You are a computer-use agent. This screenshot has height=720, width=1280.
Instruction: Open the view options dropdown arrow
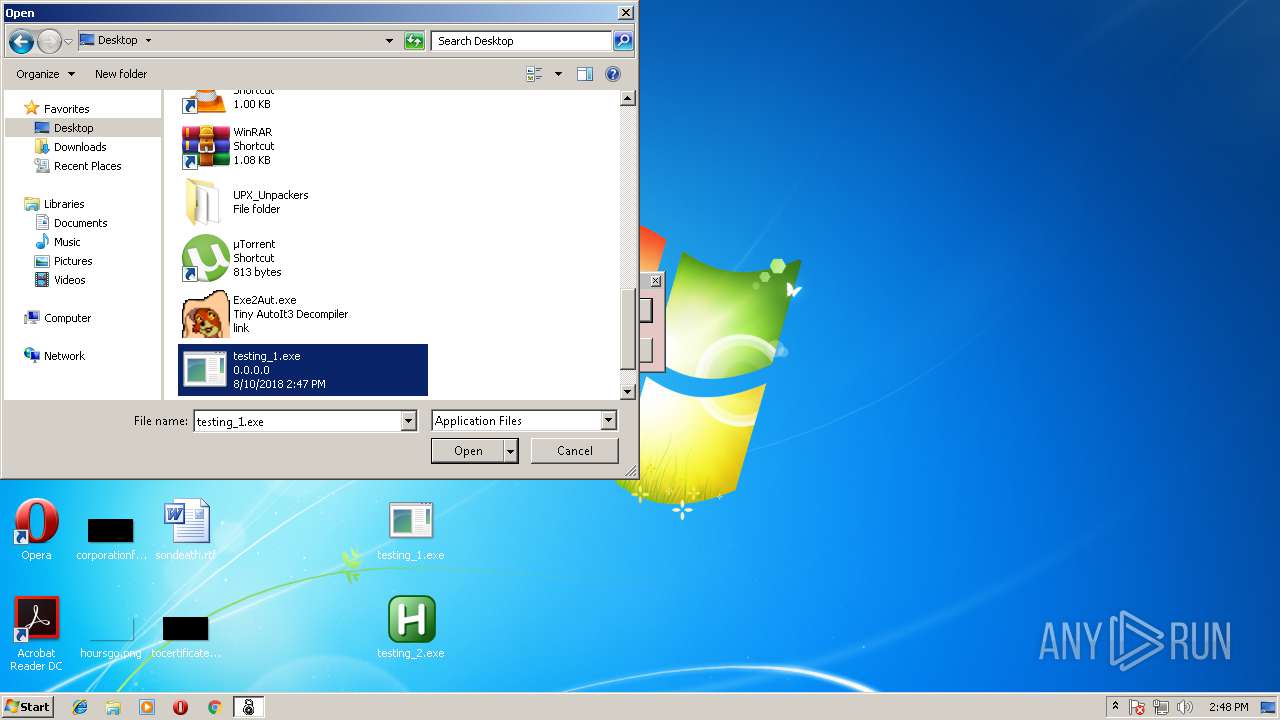point(558,74)
